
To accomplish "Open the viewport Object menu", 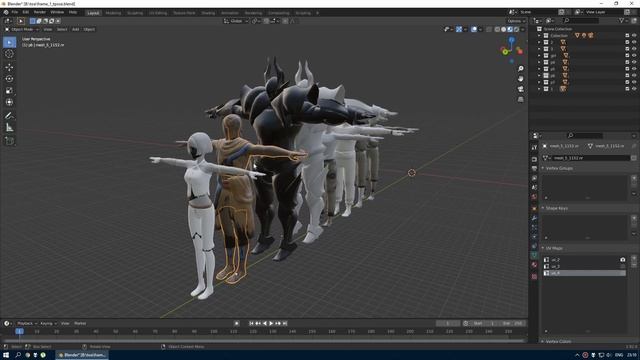I will click(89, 29).
